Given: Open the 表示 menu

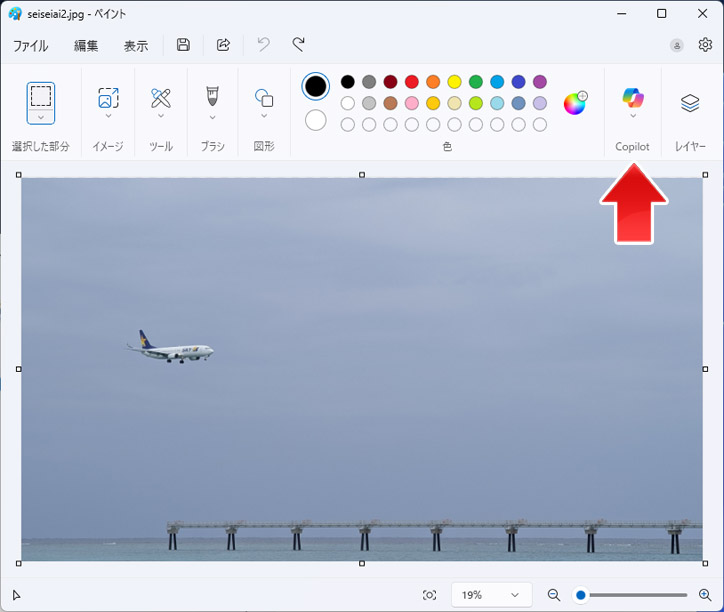Looking at the screenshot, I should [136, 46].
